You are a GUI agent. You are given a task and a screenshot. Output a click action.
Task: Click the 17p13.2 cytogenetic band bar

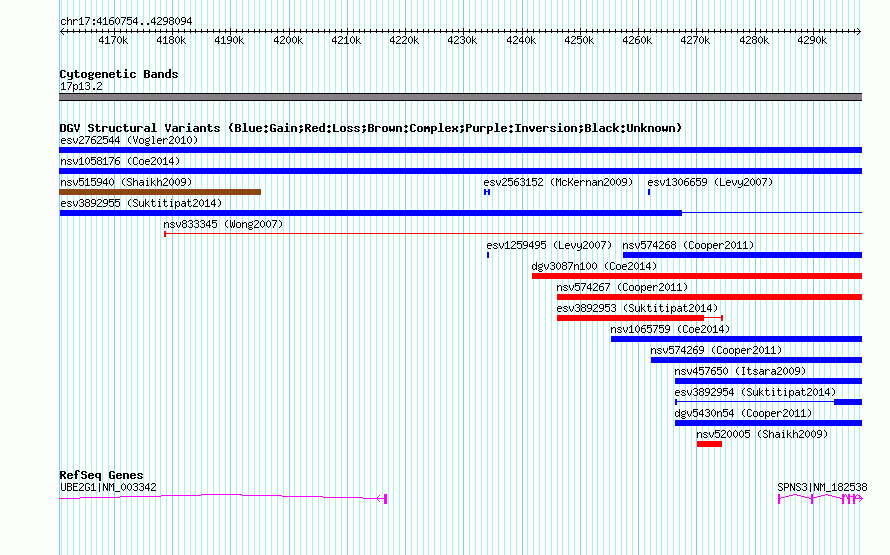click(460, 97)
